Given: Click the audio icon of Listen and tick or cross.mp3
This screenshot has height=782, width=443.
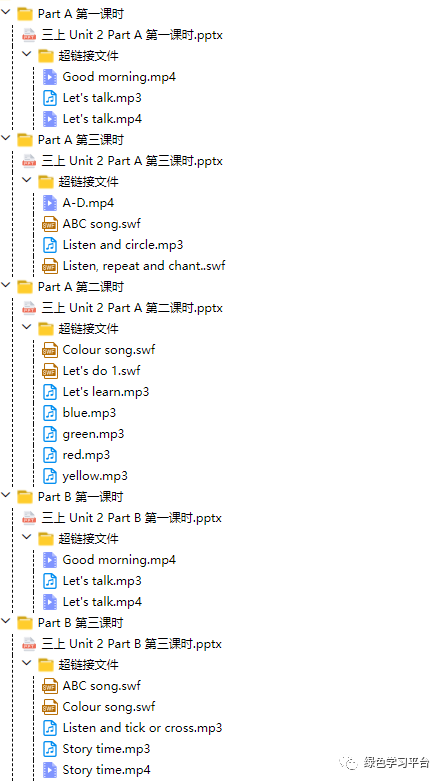Looking at the screenshot, I should coord(50,728).
